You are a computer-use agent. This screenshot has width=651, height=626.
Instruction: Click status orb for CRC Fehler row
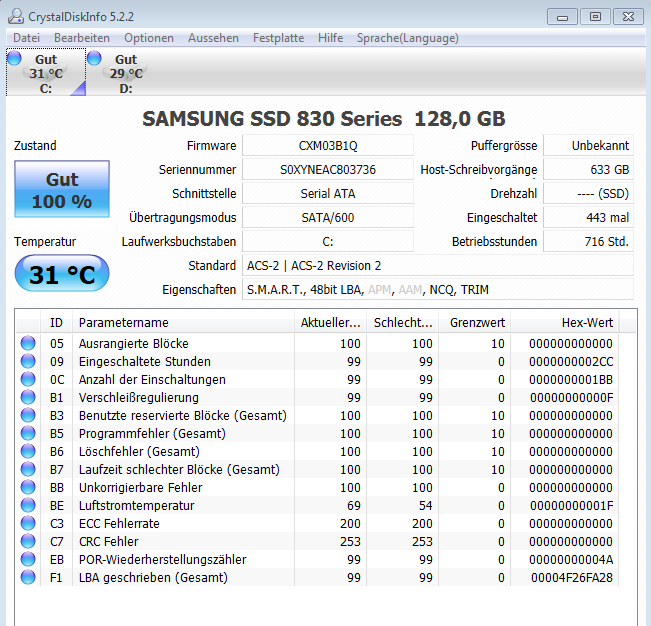28,541
